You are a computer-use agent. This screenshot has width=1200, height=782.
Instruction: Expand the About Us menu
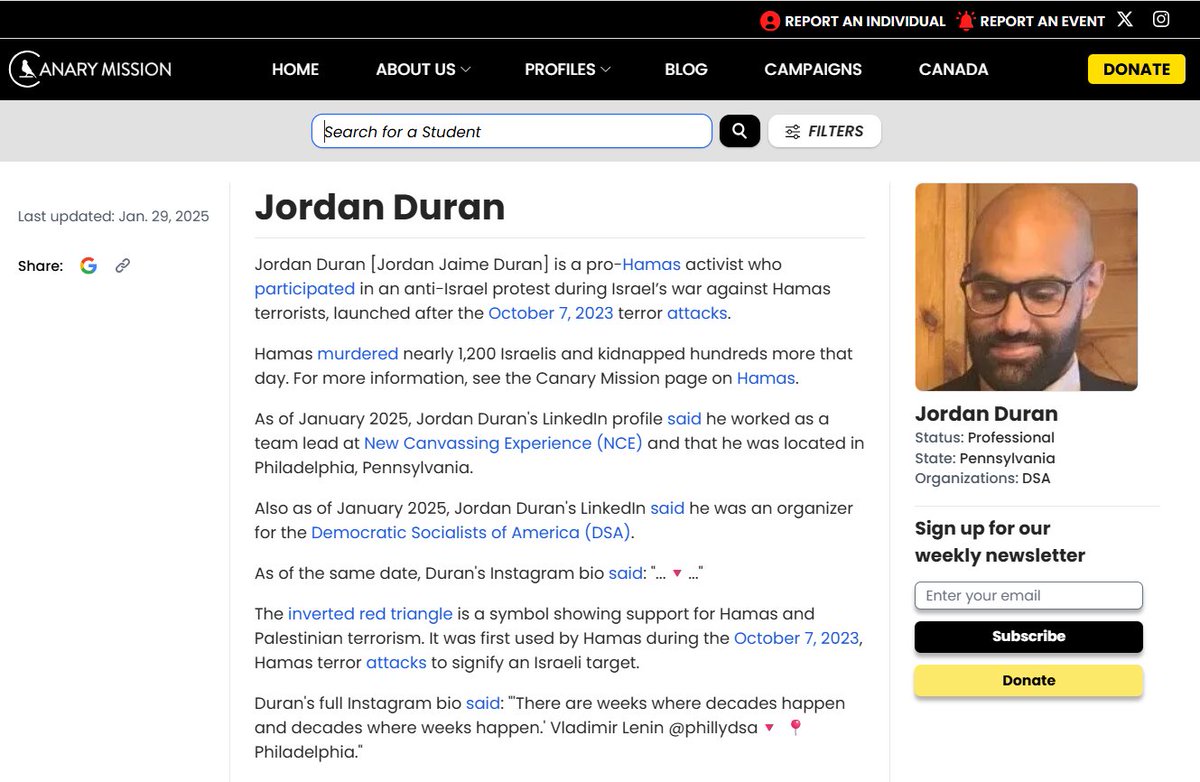coord(423,69)
